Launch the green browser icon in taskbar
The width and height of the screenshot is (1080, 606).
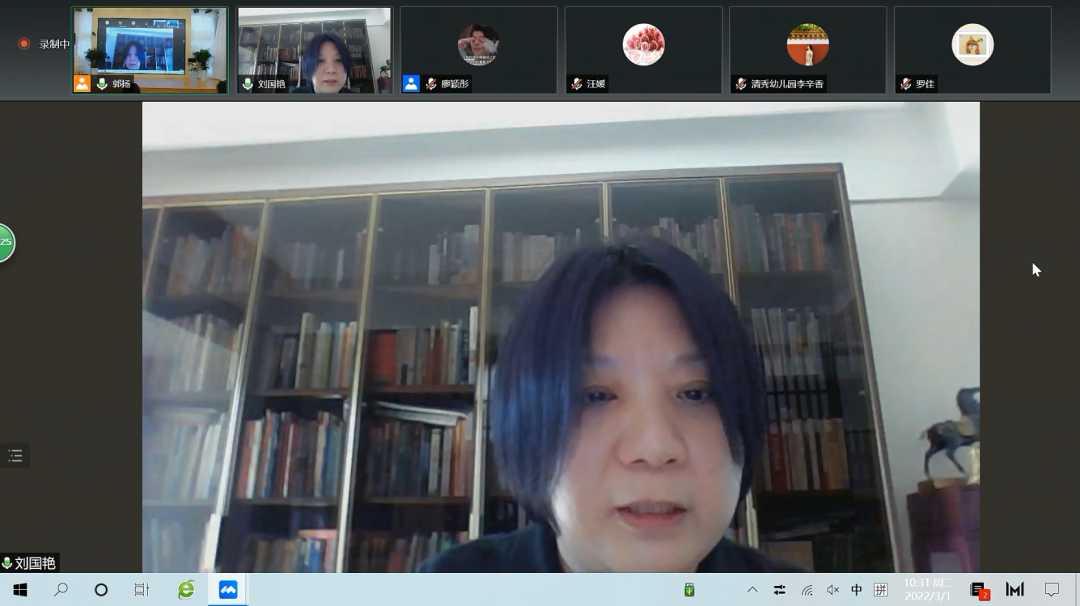(186, 590)
